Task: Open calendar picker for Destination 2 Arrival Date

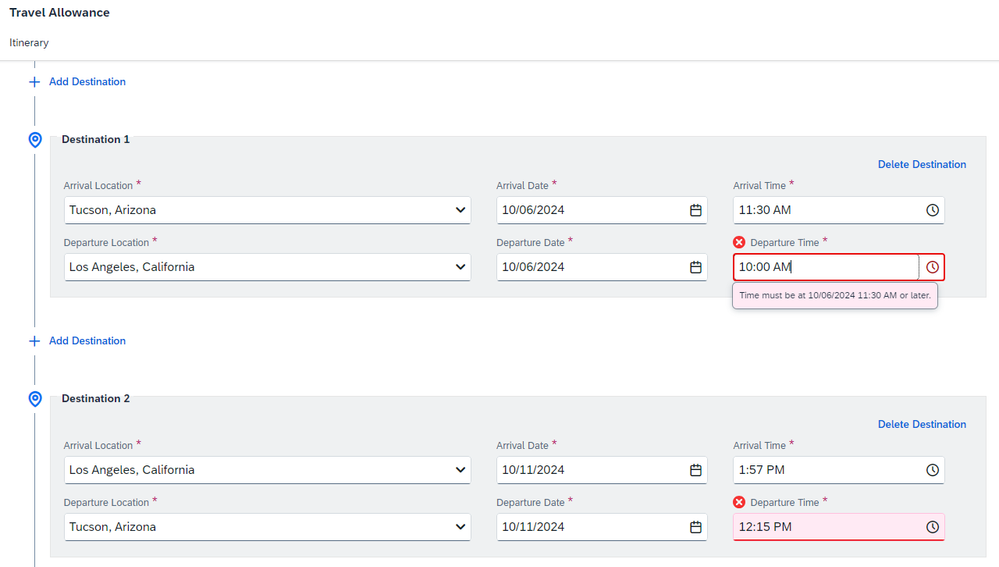Action: (695, 470)
